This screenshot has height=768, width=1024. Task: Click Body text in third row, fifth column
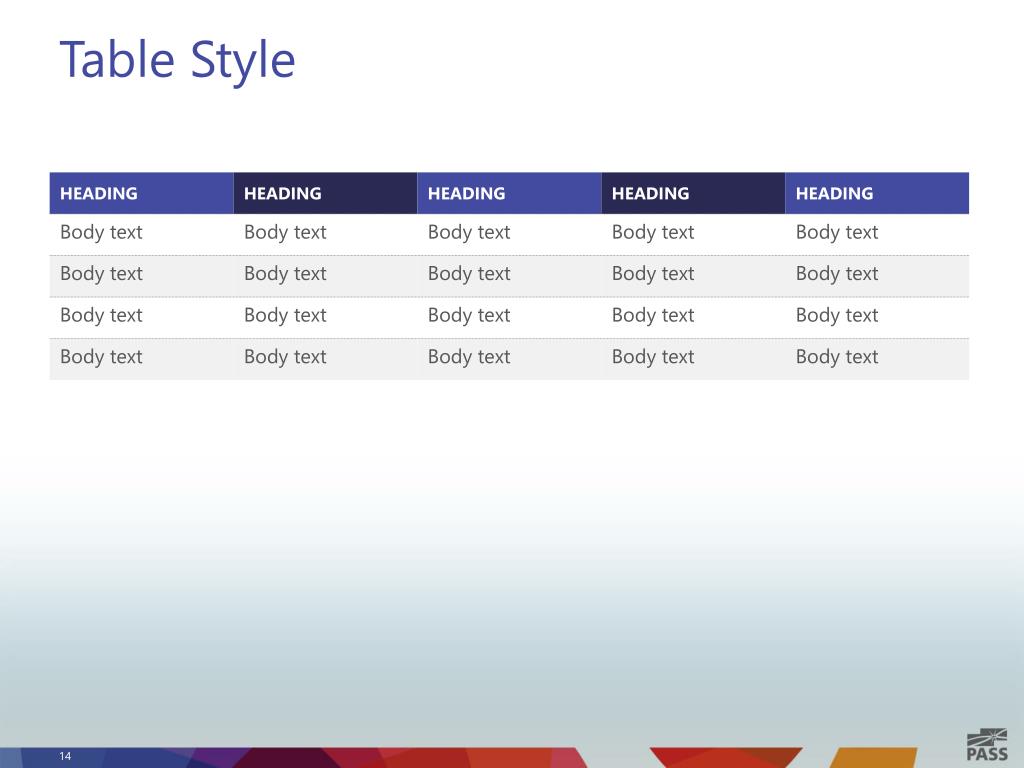pos(837,315)
